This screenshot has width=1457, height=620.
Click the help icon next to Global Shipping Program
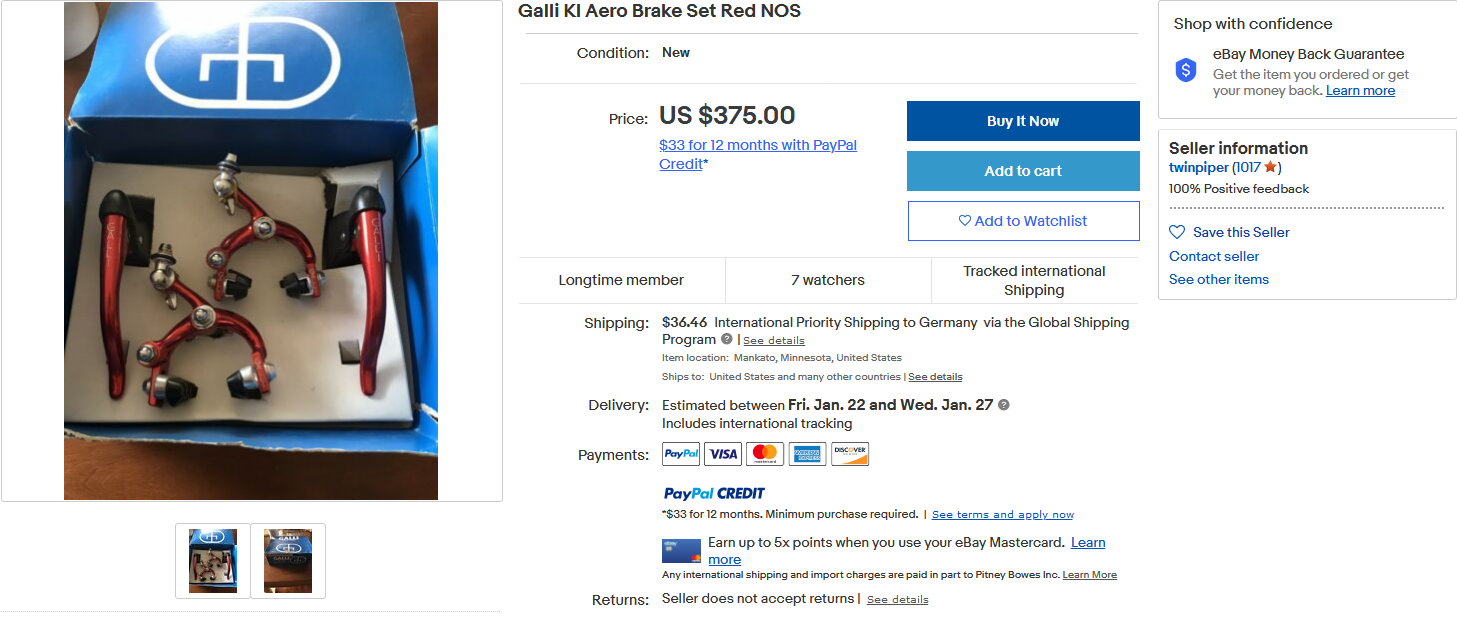tap(727, 339)
